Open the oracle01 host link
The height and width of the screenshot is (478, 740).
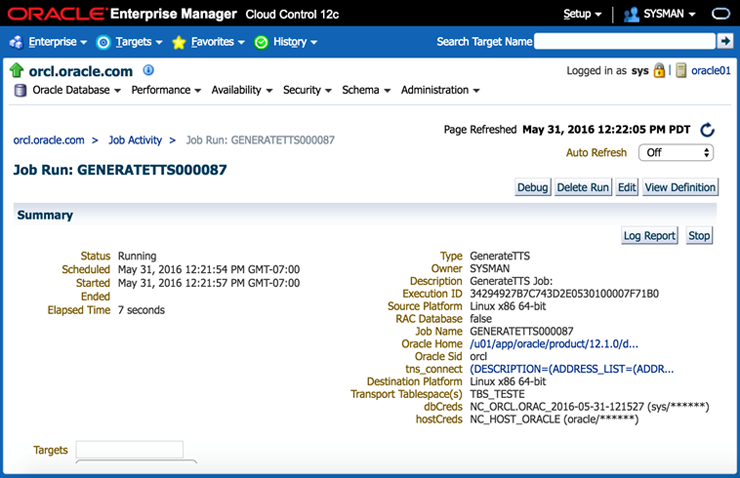(x=711, y=70)
